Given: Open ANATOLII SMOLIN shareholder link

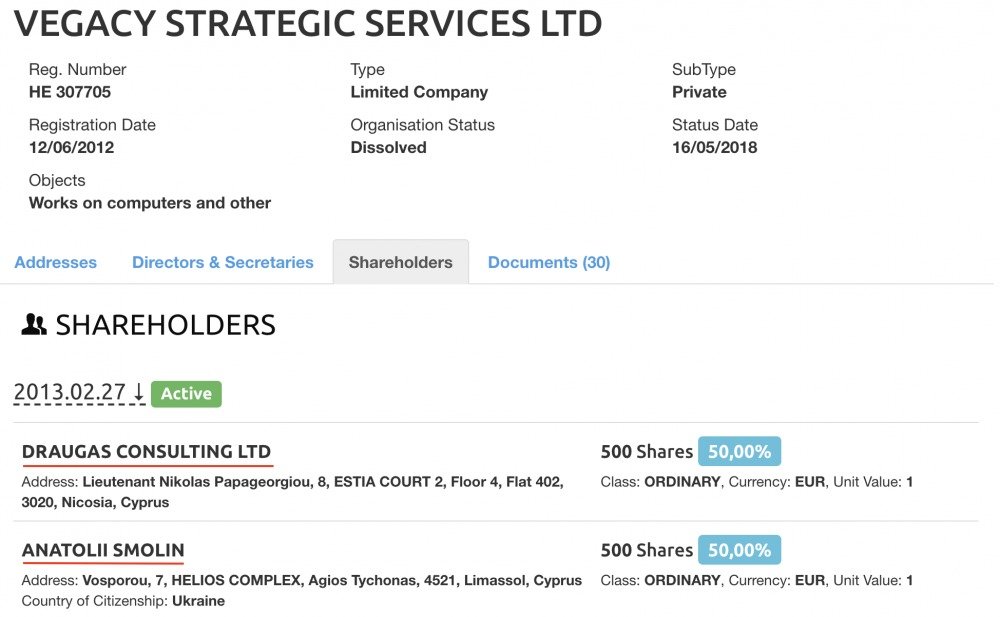Looking at the screenshot, I should pos(103,550).
